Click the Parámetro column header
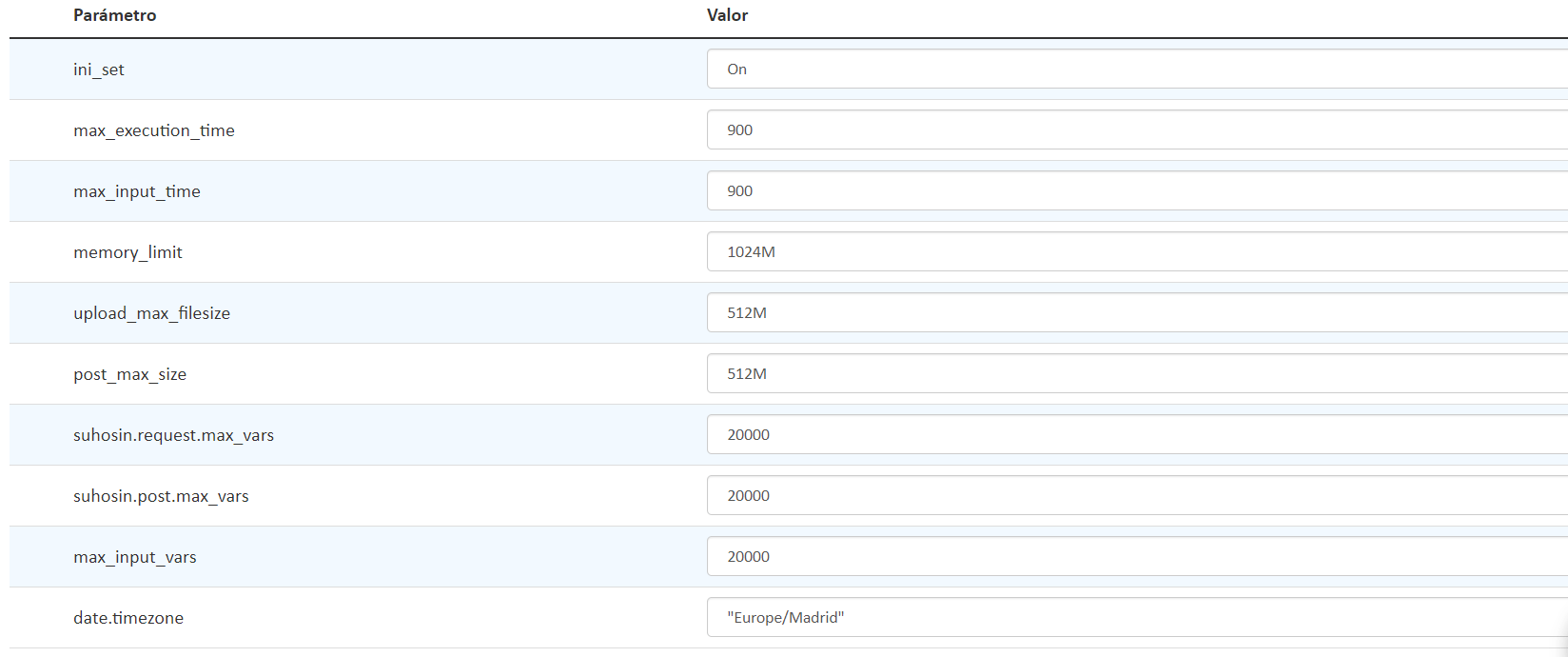 coord(115,15)
